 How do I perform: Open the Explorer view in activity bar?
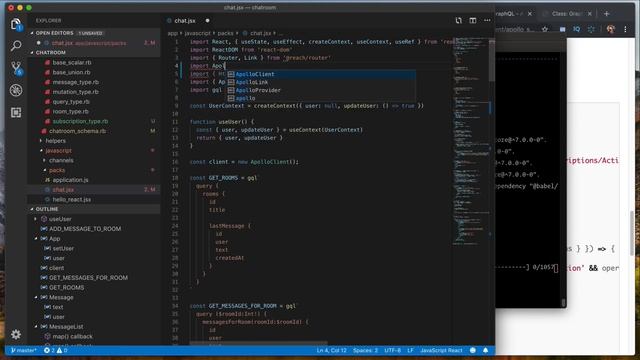pyautogui.click(x=16, y=24)
